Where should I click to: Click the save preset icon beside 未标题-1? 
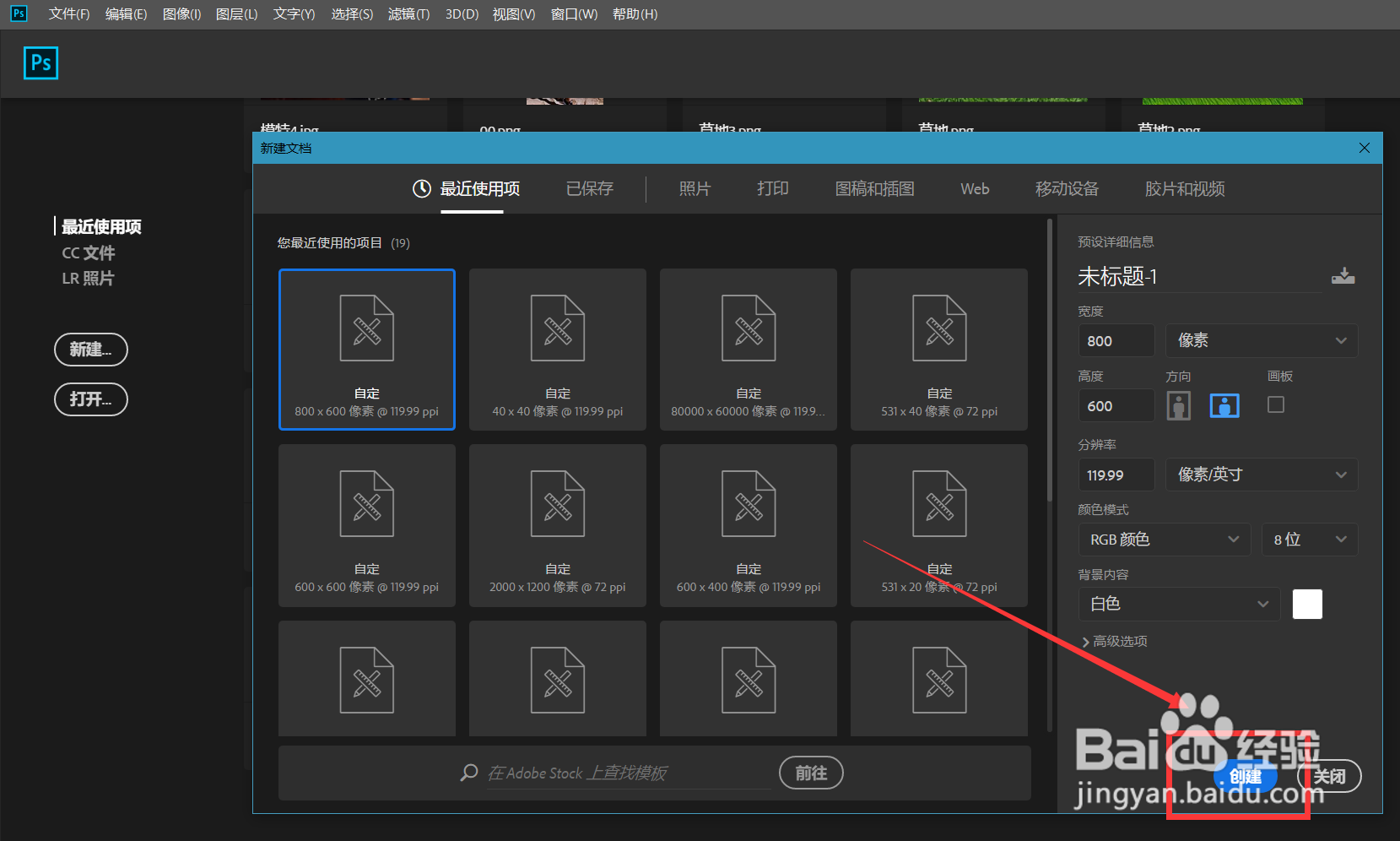pos(1343,276)
